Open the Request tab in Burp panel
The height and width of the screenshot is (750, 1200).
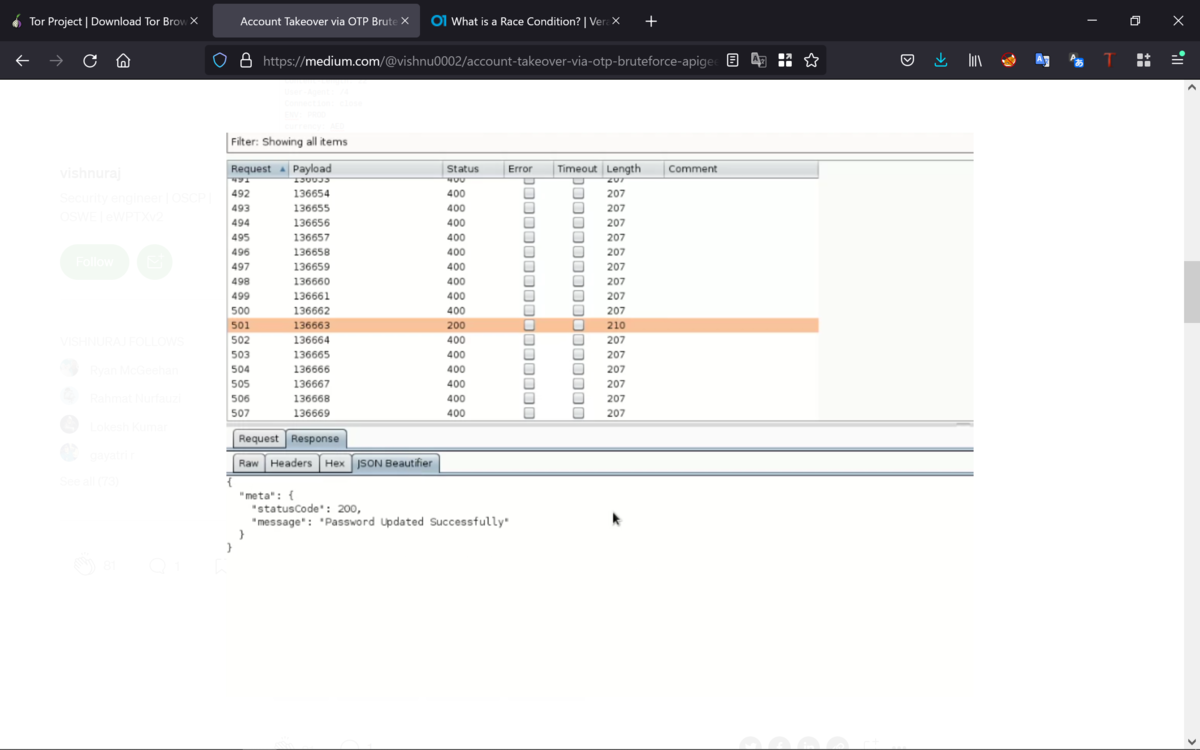(x=259, y=438)
